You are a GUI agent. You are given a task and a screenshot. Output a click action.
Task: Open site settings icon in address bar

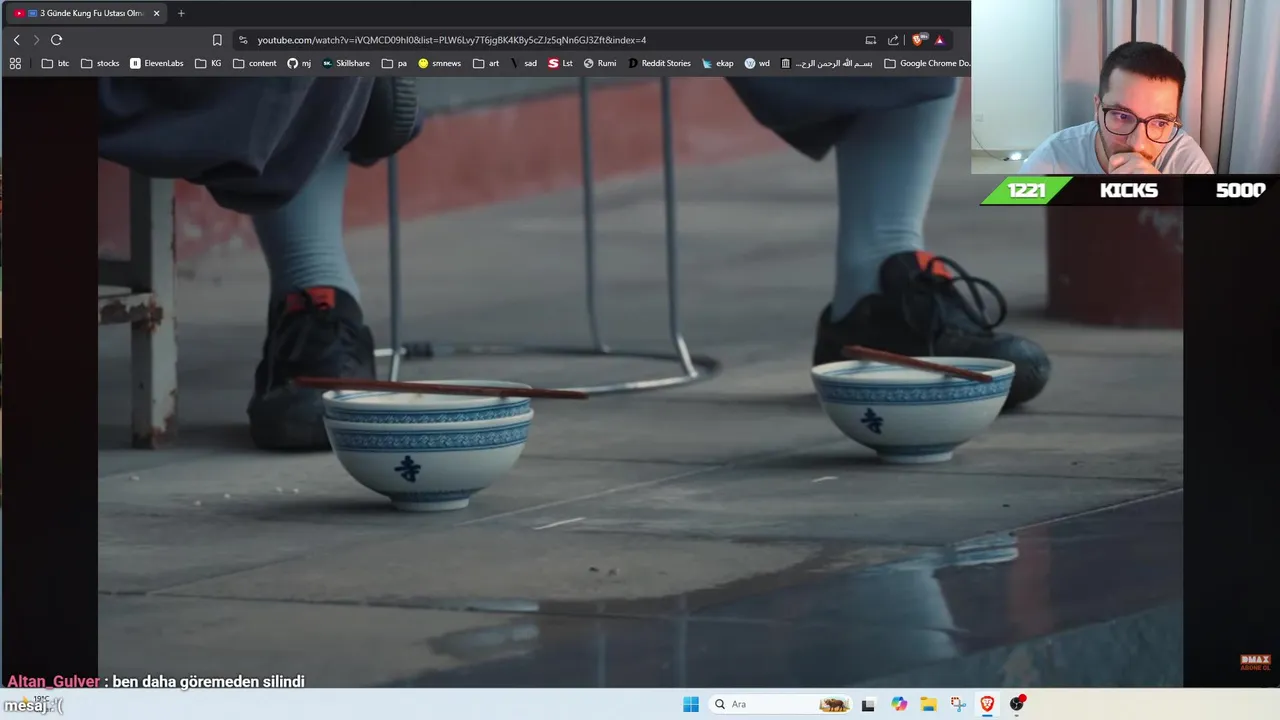coord(242,40)
